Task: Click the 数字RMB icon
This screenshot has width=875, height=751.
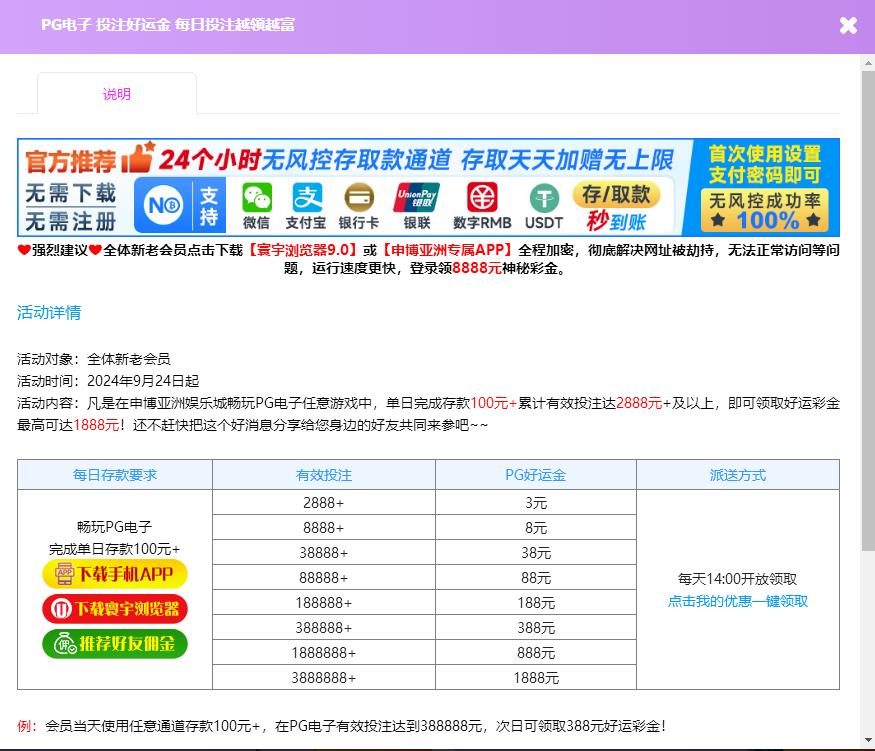Action: [482, 205]
